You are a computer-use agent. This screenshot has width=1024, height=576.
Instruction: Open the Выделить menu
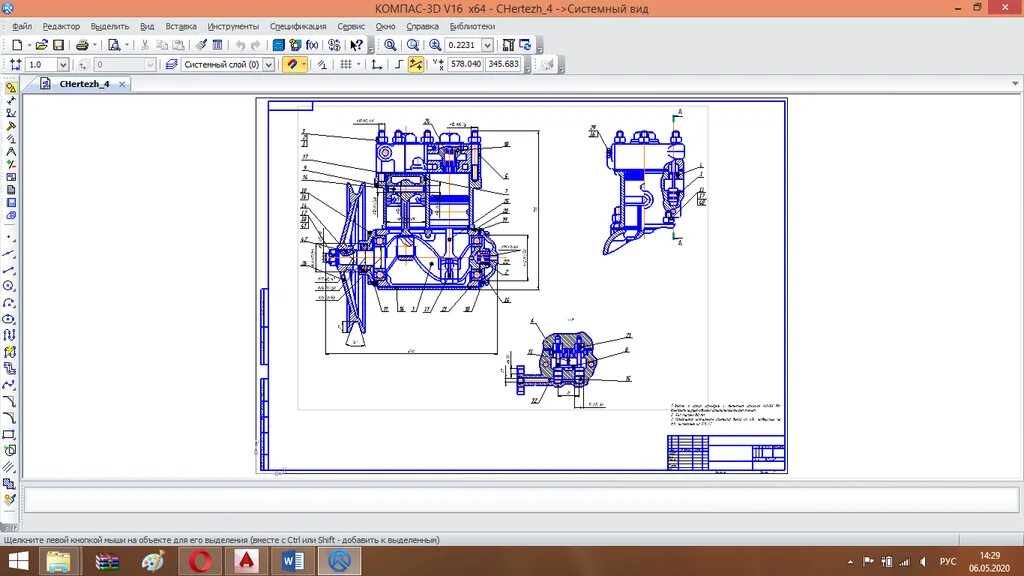[110, 26]
